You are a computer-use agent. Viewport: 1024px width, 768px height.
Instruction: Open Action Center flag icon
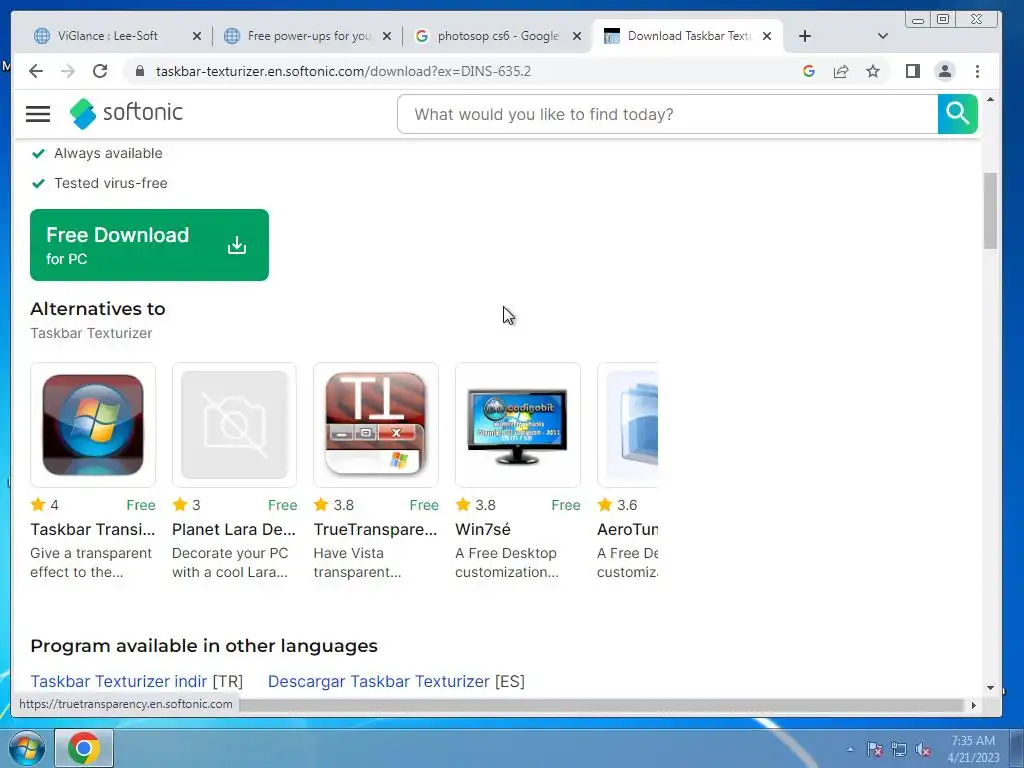pos(874,749)
